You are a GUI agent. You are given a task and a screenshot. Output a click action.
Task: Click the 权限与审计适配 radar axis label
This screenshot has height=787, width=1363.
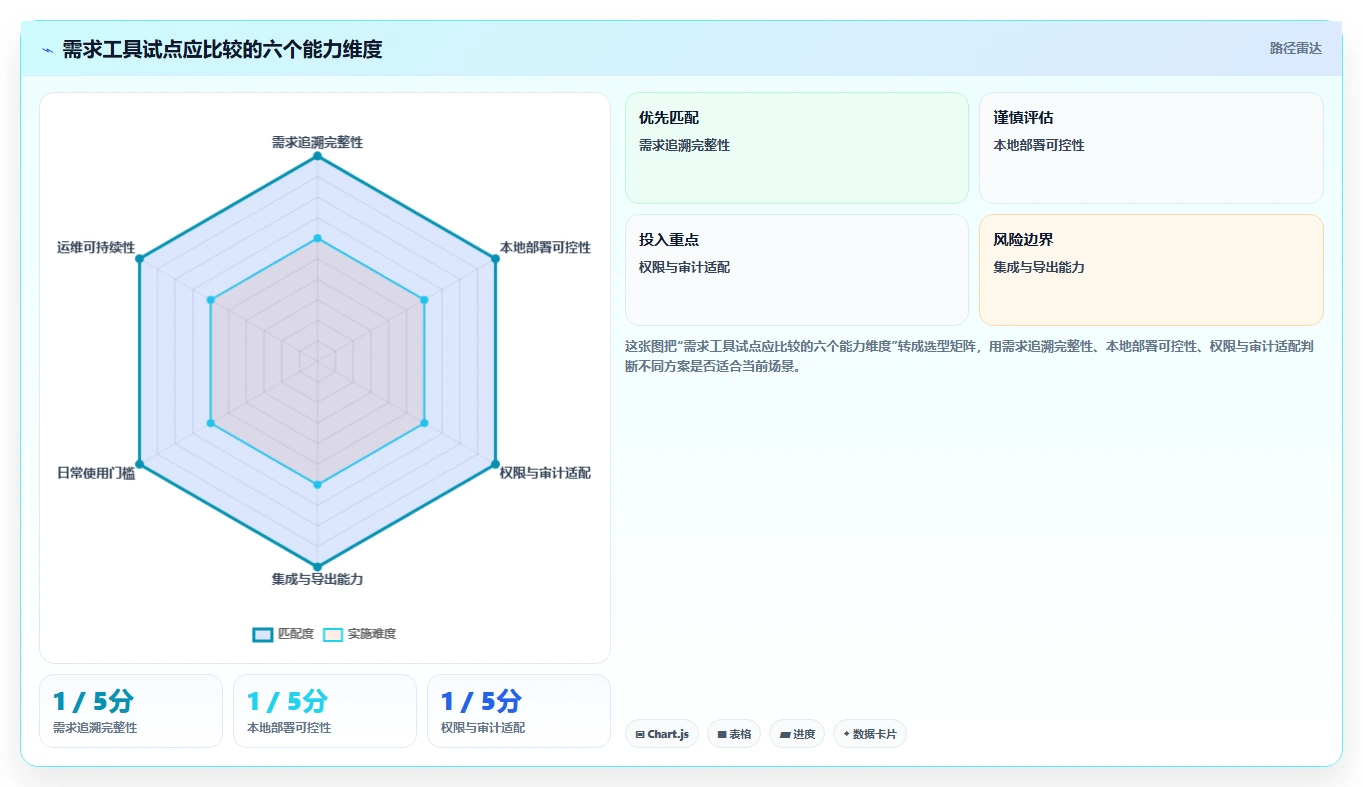point(545,473)
